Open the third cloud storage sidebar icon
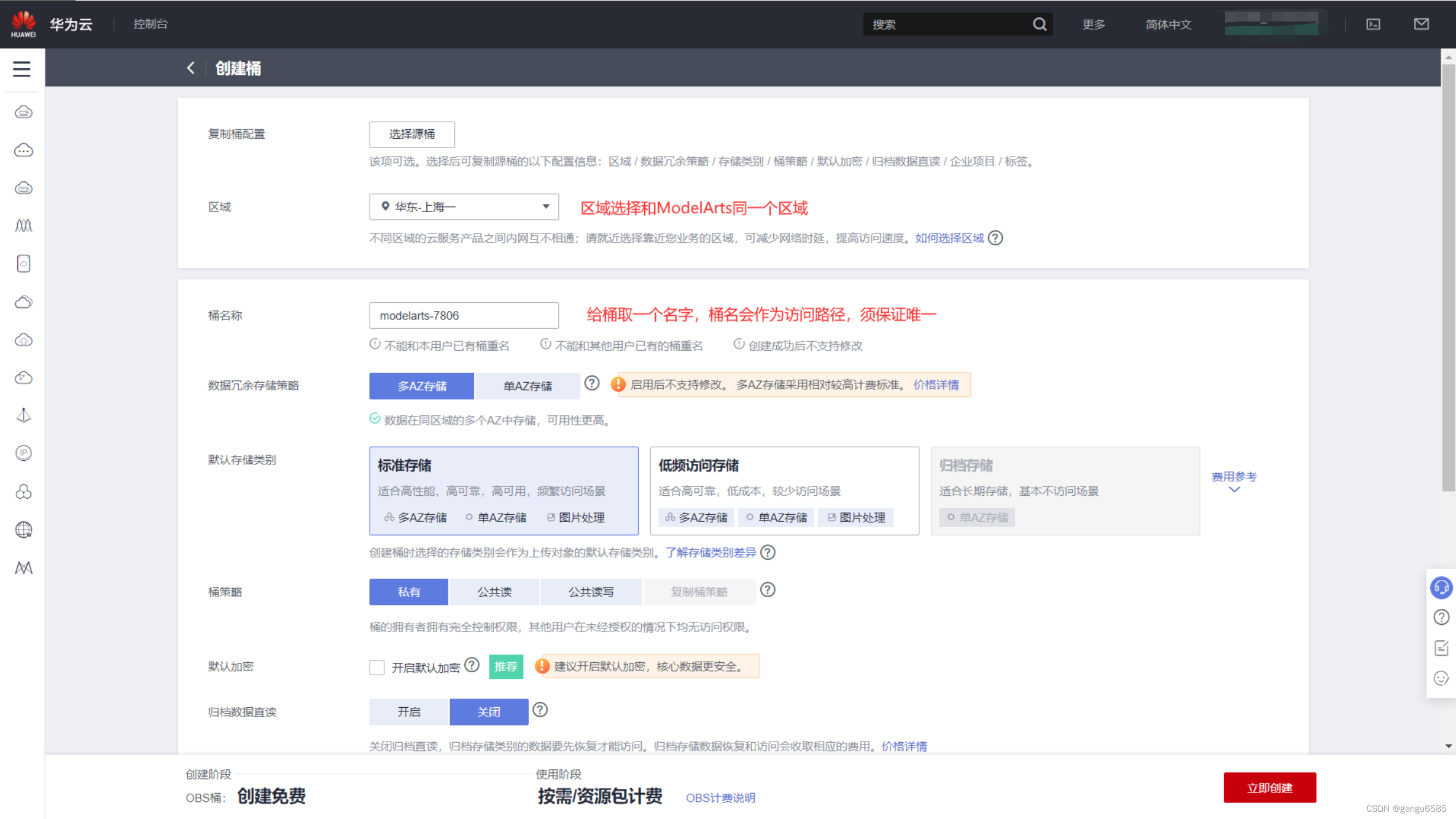The image size is (1456, 819). pyautogui.click(x=23, y=189)
